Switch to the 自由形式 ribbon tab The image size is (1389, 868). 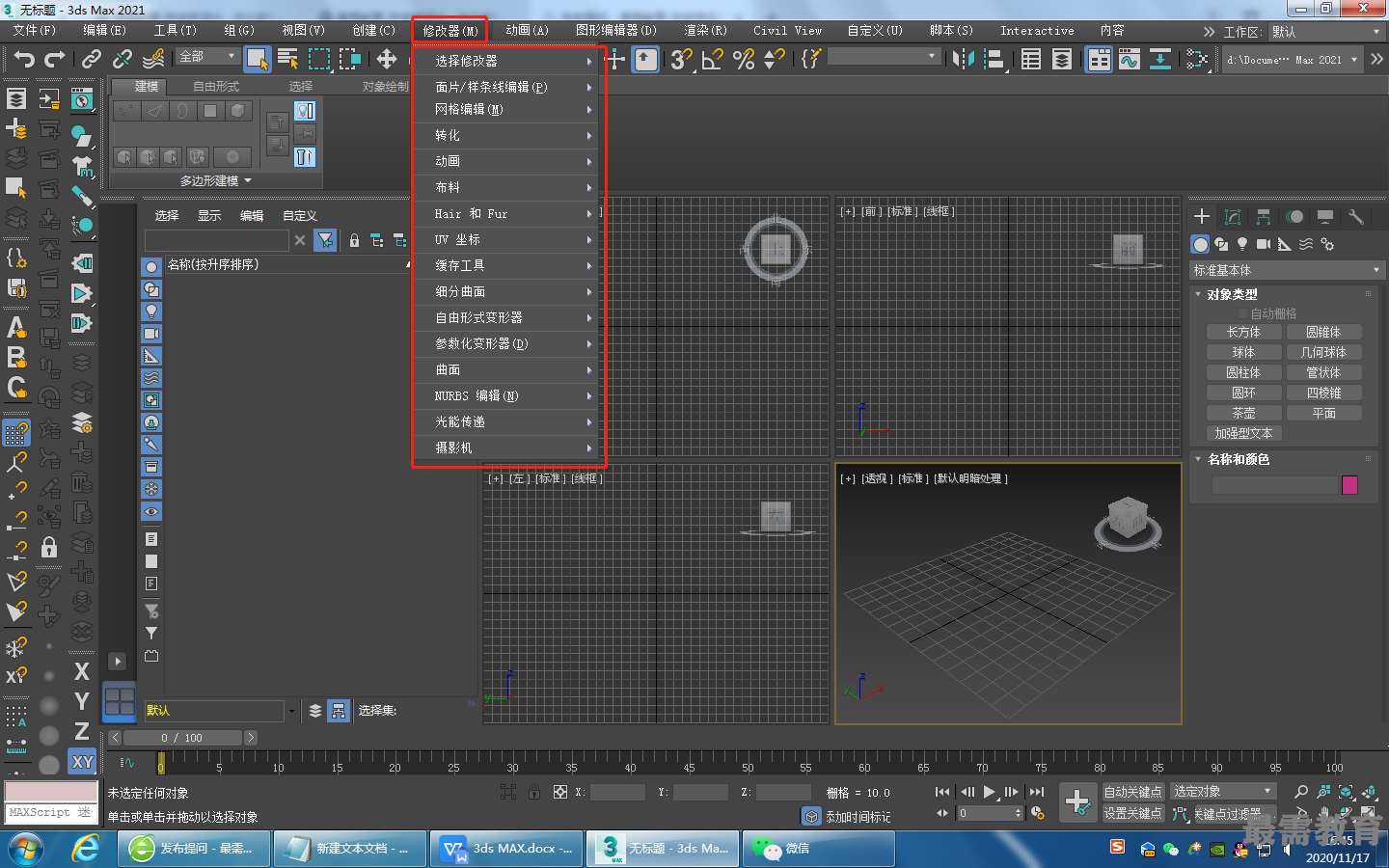point(216,87)
